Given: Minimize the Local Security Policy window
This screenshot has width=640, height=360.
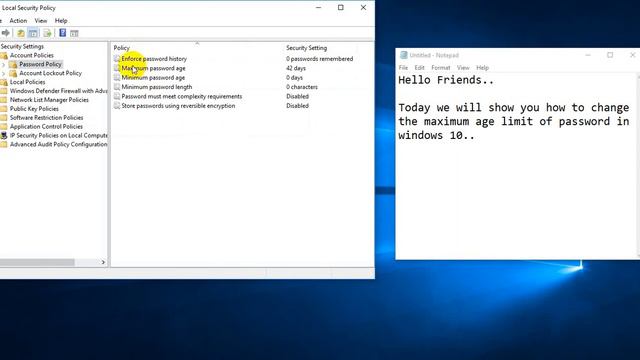Looking at the screenshot, I should 318,8.
